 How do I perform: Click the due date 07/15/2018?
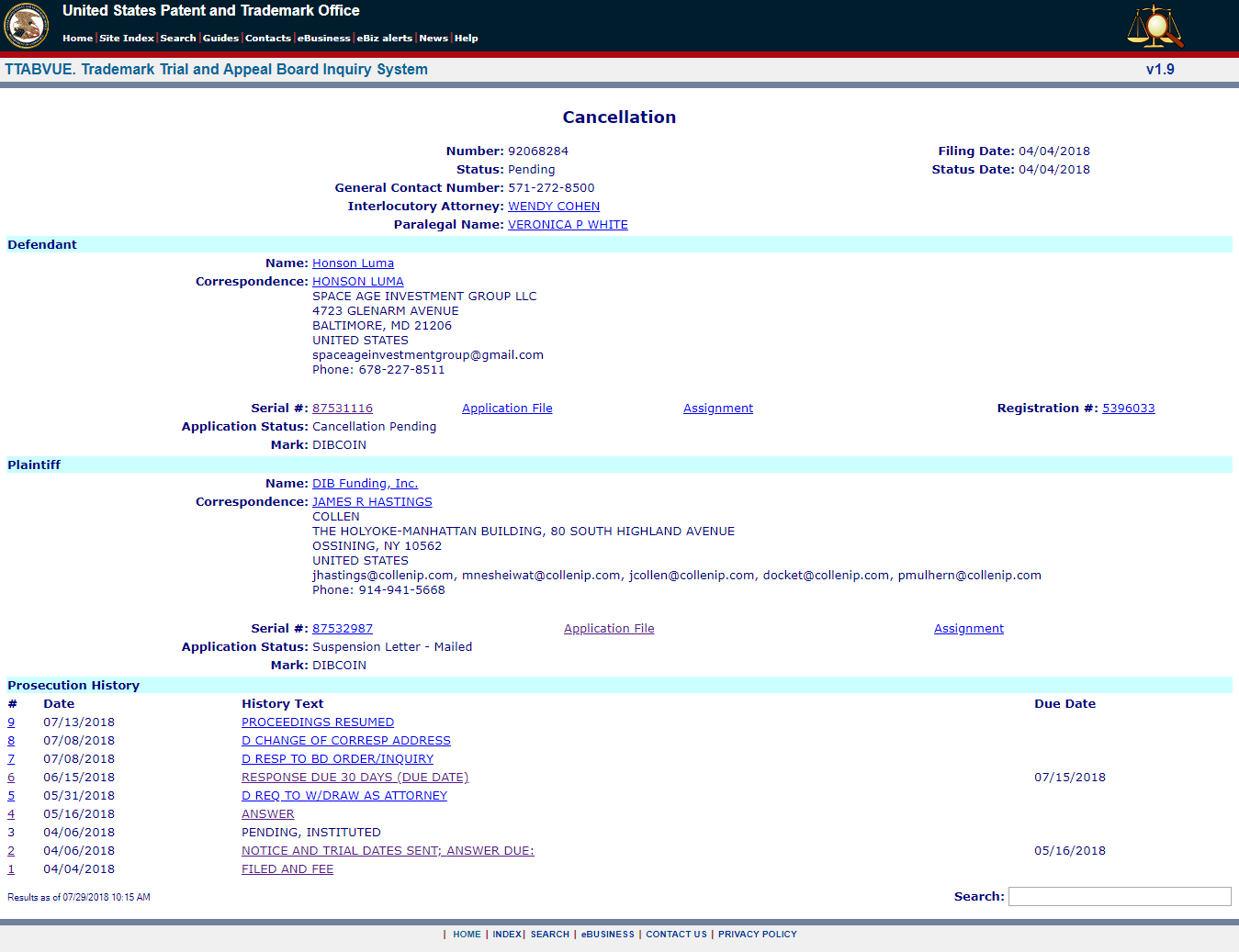pyautogui.click(x=1070, y=778)
